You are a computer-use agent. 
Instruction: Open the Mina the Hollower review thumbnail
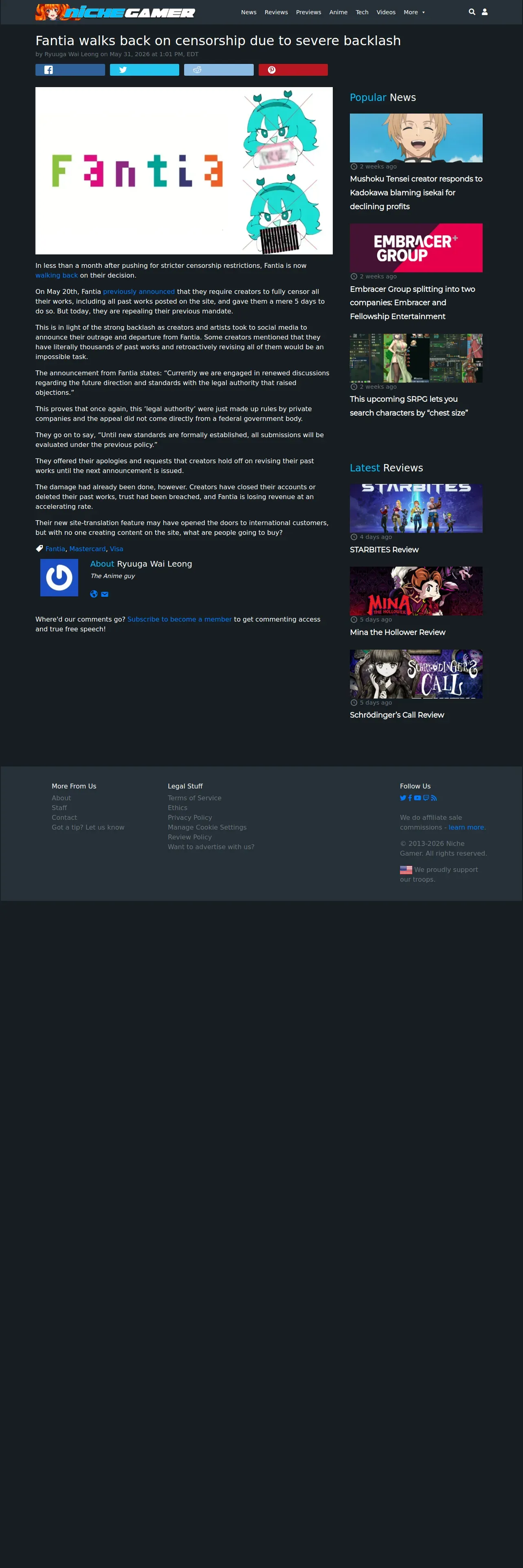tap(416, 591)
